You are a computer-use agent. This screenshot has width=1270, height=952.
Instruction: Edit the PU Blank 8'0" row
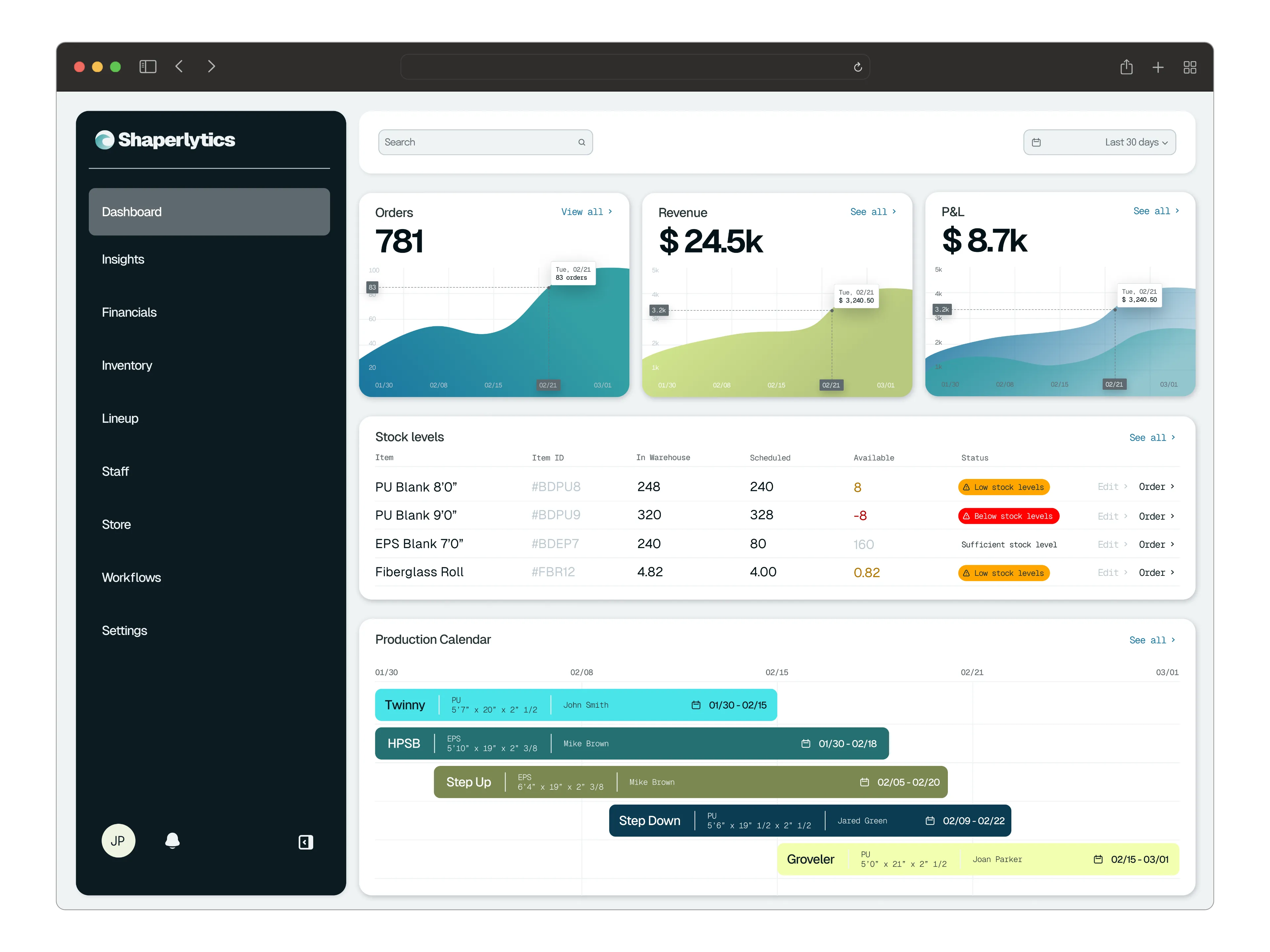click(1112, 487)
